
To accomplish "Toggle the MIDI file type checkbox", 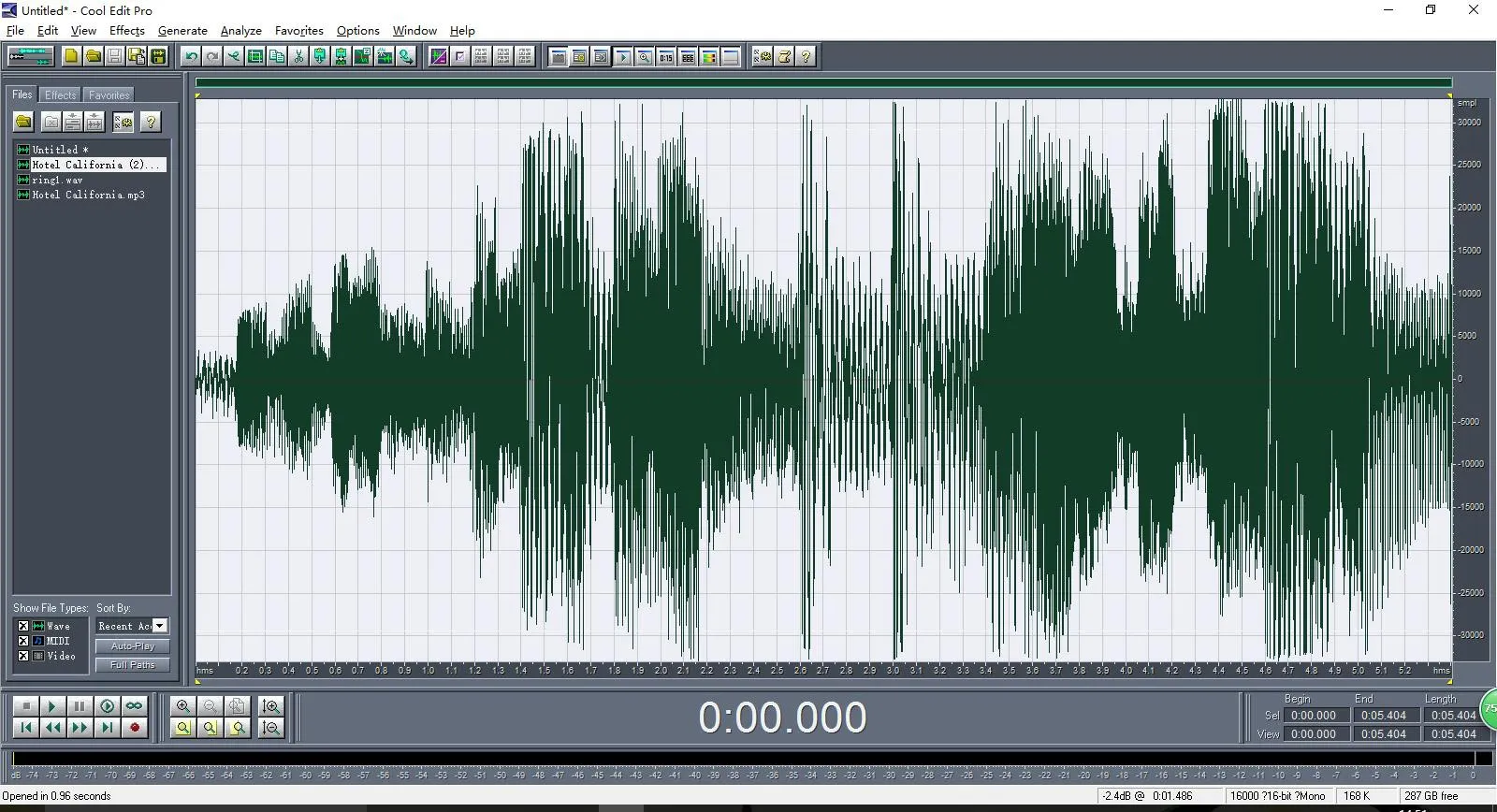I will pyautogui.click(x=23, y=641).
